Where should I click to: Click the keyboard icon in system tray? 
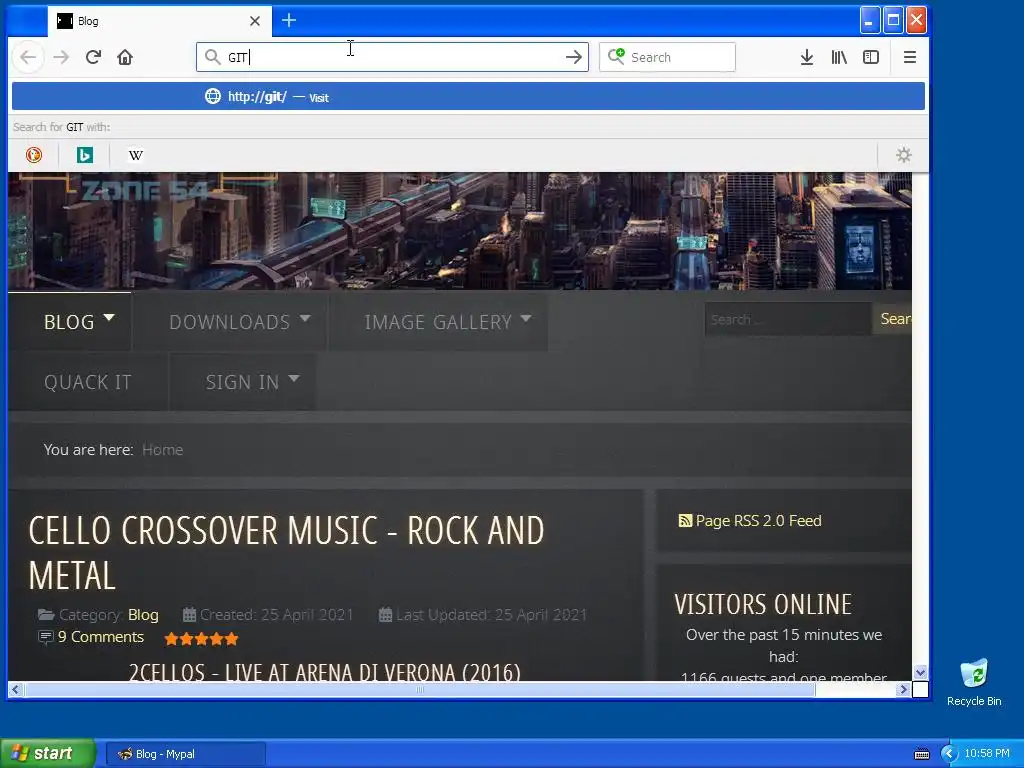pyautogui.click(x=921, y=754)
